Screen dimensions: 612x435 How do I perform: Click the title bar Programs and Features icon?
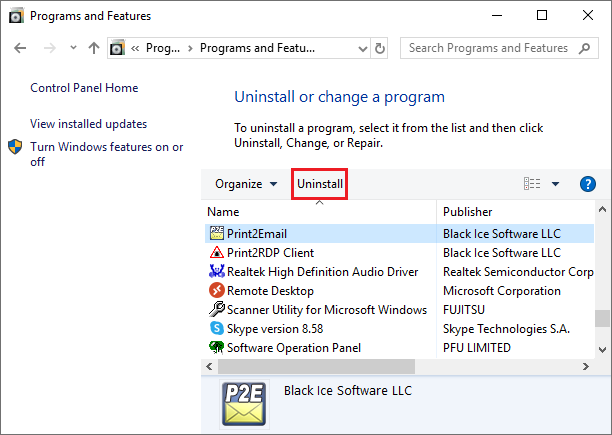(16, 16)
